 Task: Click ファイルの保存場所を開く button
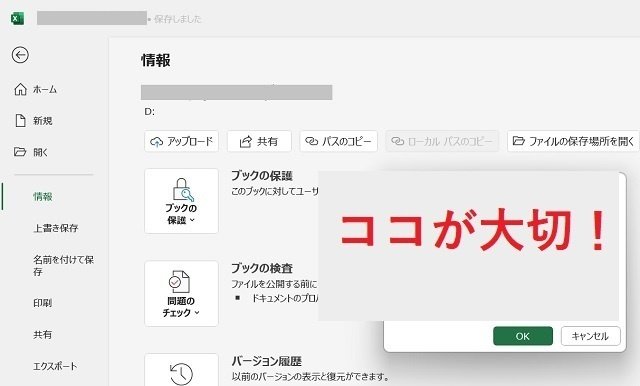tap(573, 141)
